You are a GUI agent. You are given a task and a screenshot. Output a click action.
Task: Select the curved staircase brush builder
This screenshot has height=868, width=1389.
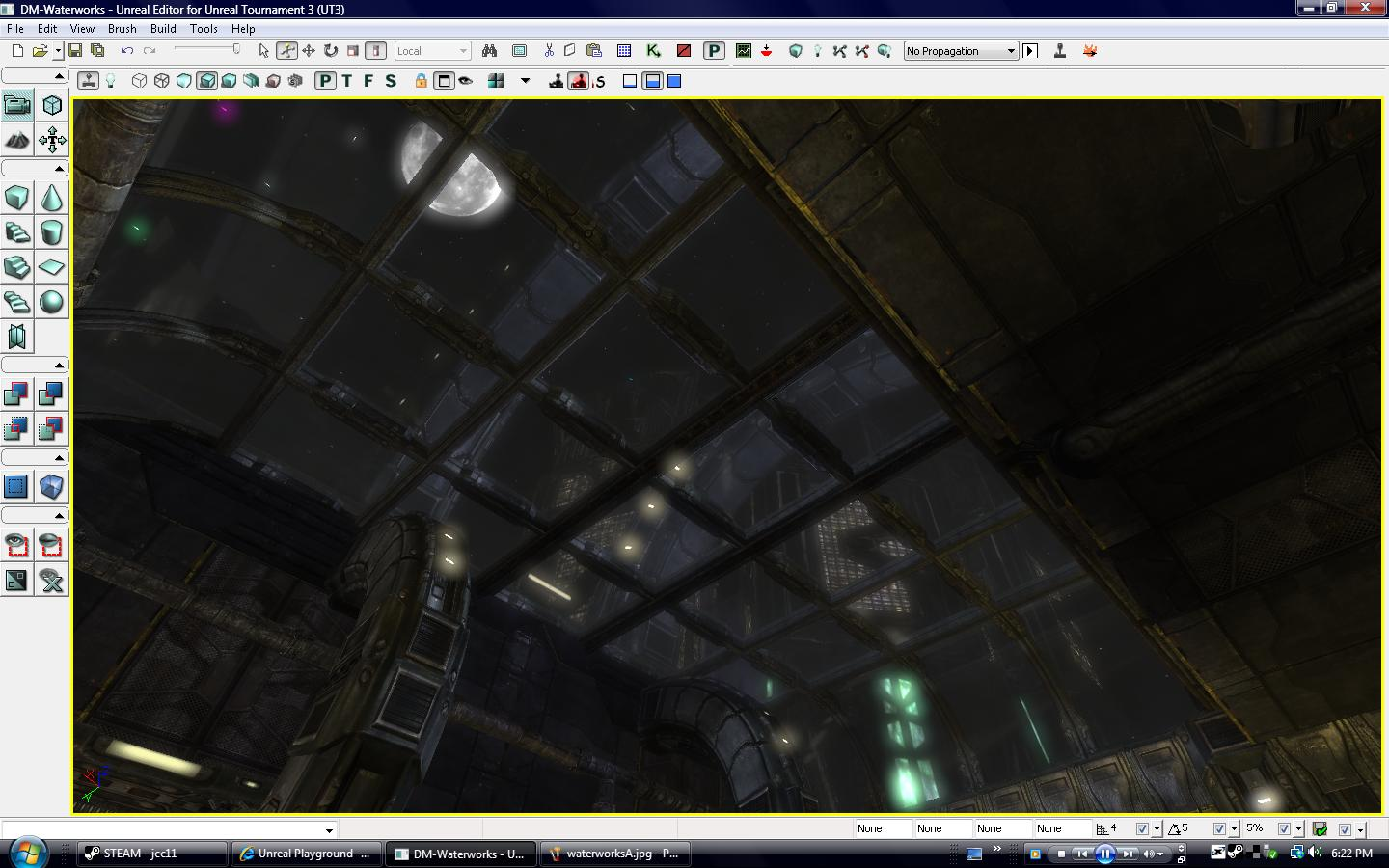15,232
